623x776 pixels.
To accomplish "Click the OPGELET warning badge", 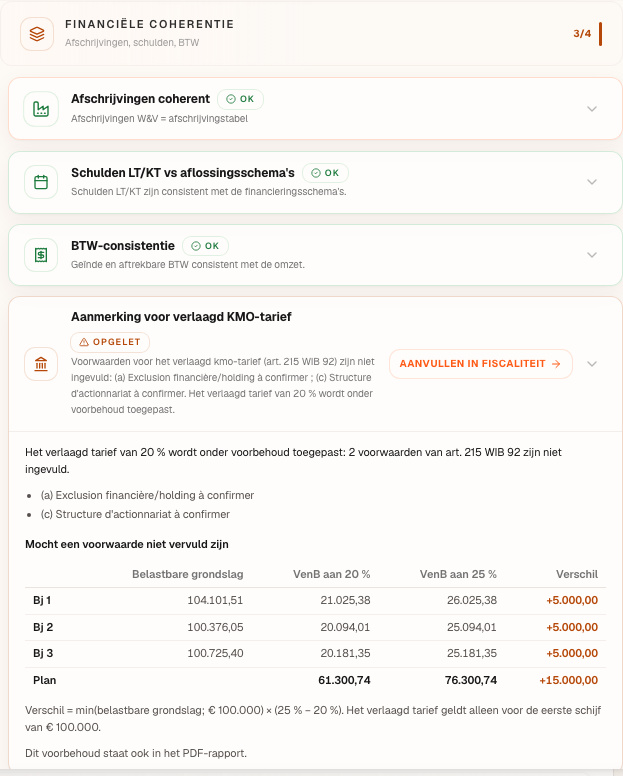I will (x=110, y=342).
